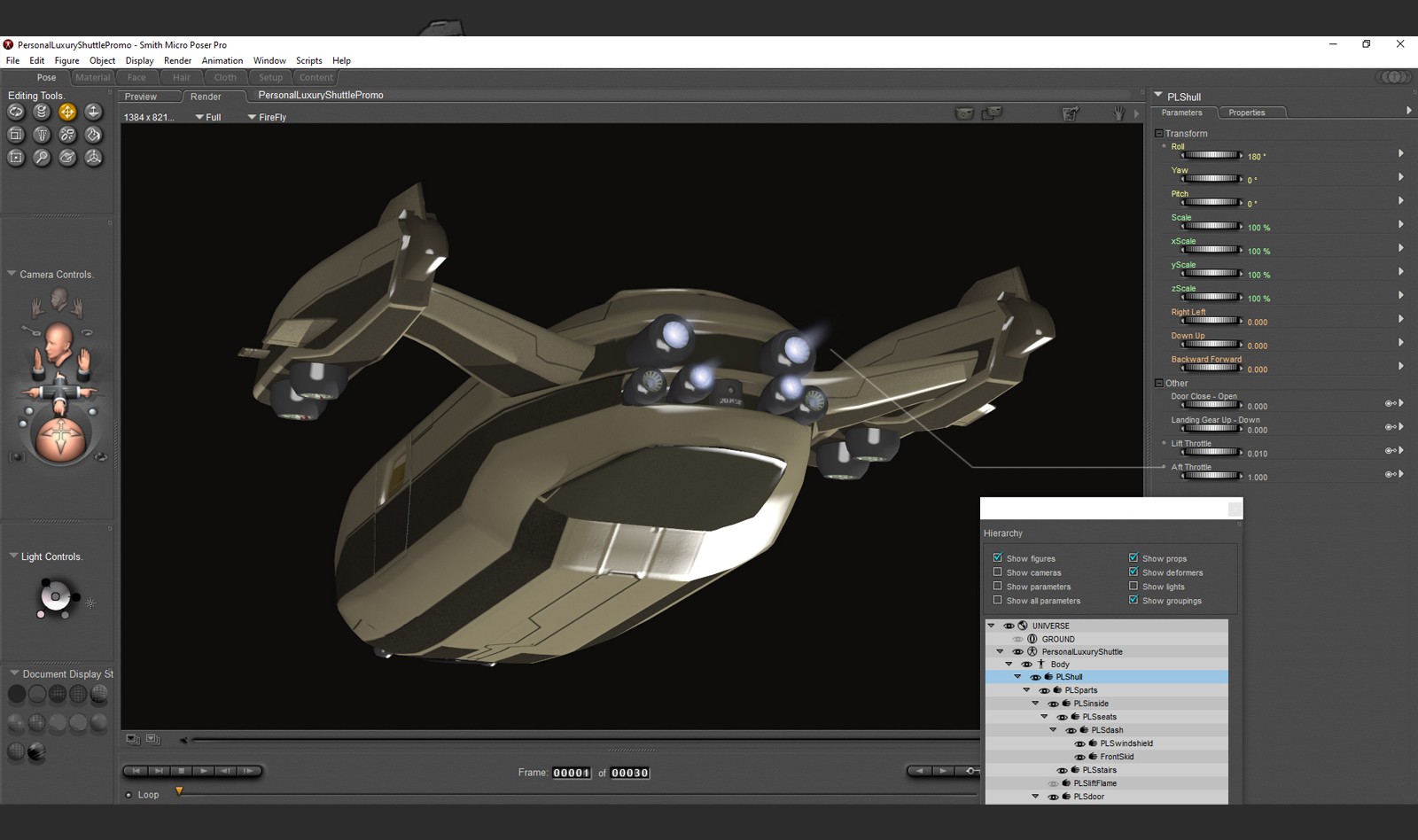The height and width of the screenshot is (840, 1418).
Task: Collapse the Transform parameter group
Action: click(1158, 134)
